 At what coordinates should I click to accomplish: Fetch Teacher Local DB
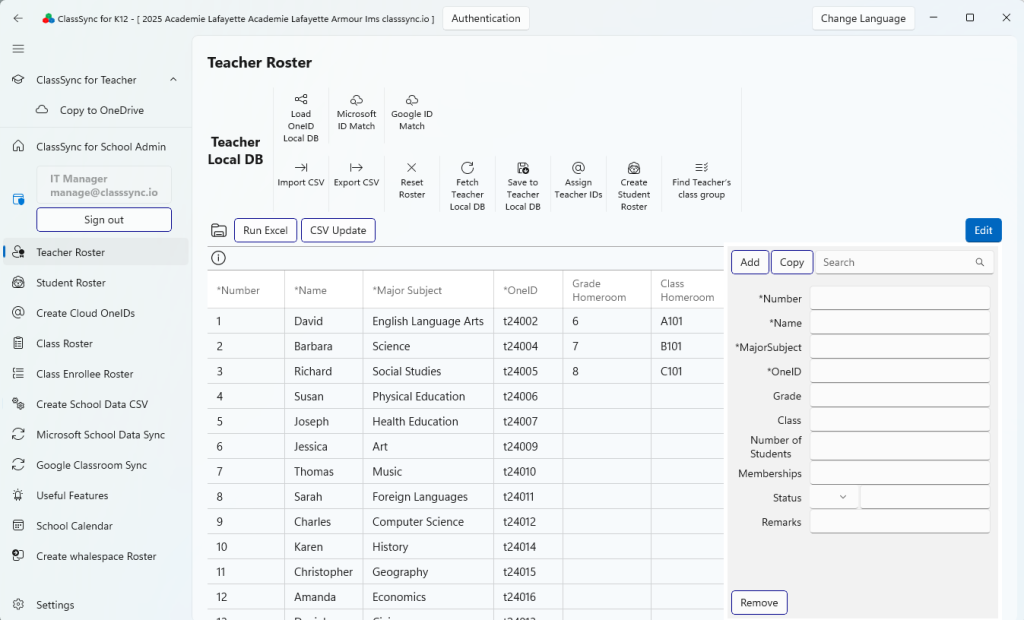tap(467, 186)
